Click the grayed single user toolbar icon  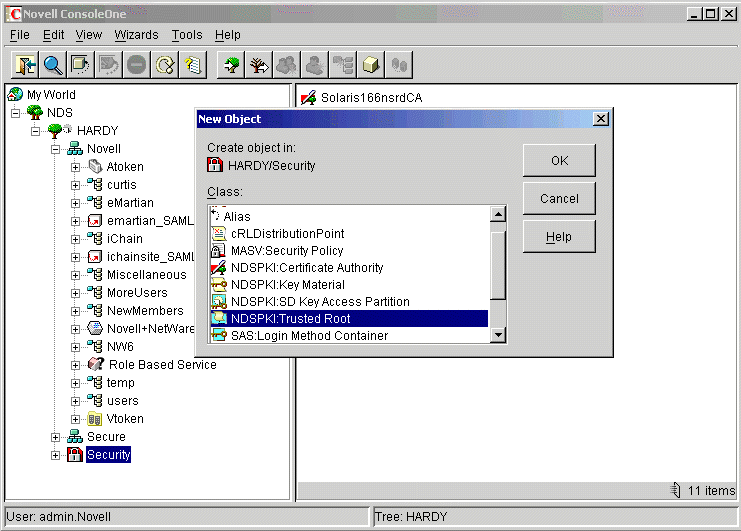click(x=315, y=65)
